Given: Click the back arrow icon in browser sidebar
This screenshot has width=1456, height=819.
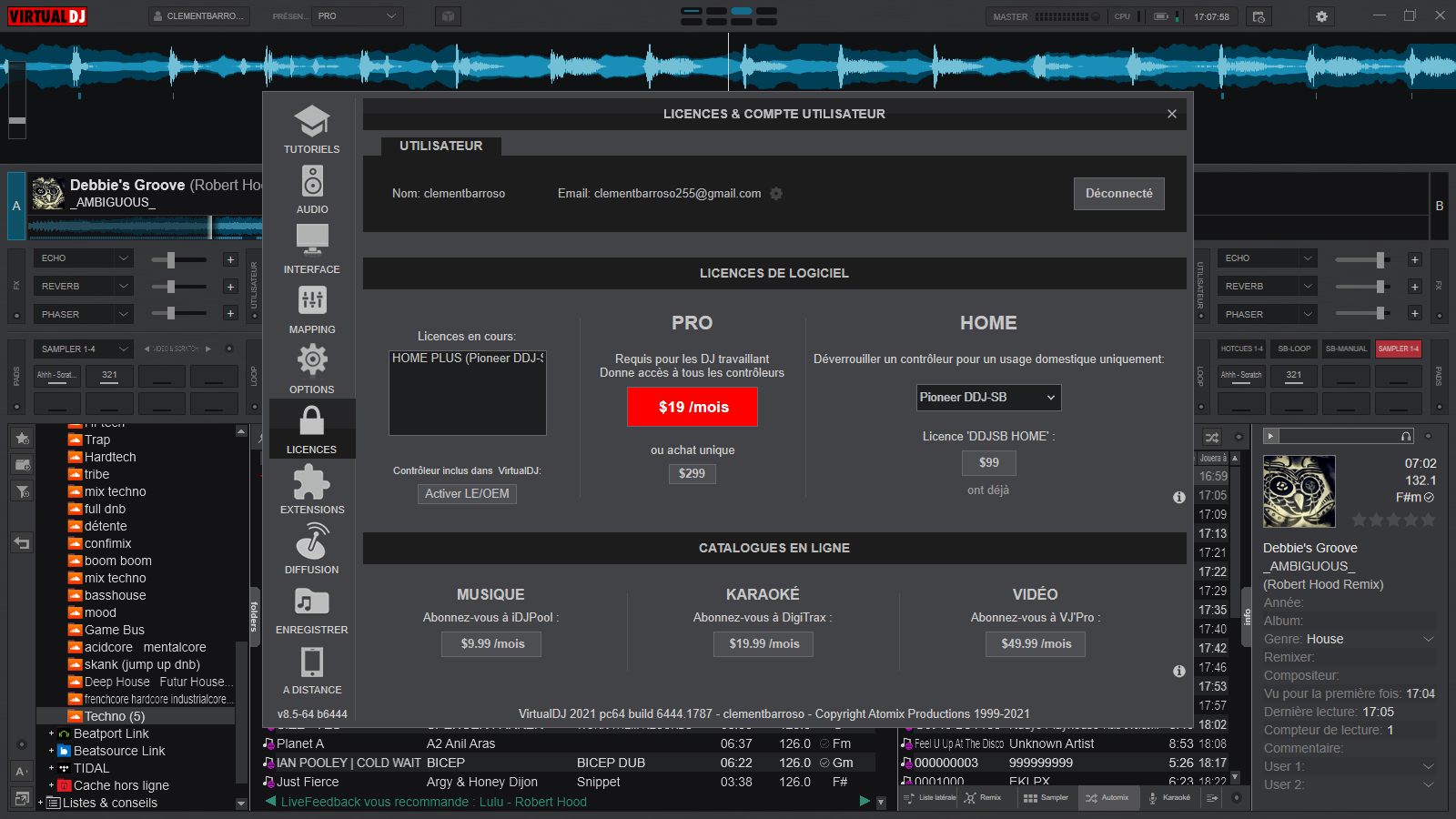Looking at the screenshot, I should [23, 543].
